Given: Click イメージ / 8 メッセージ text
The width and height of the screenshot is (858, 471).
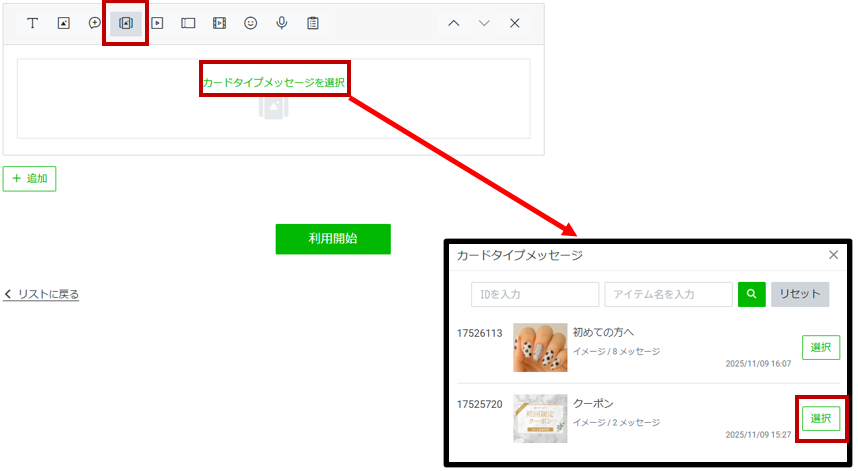Looking at the screenshot, I should (x=616, y=351).
